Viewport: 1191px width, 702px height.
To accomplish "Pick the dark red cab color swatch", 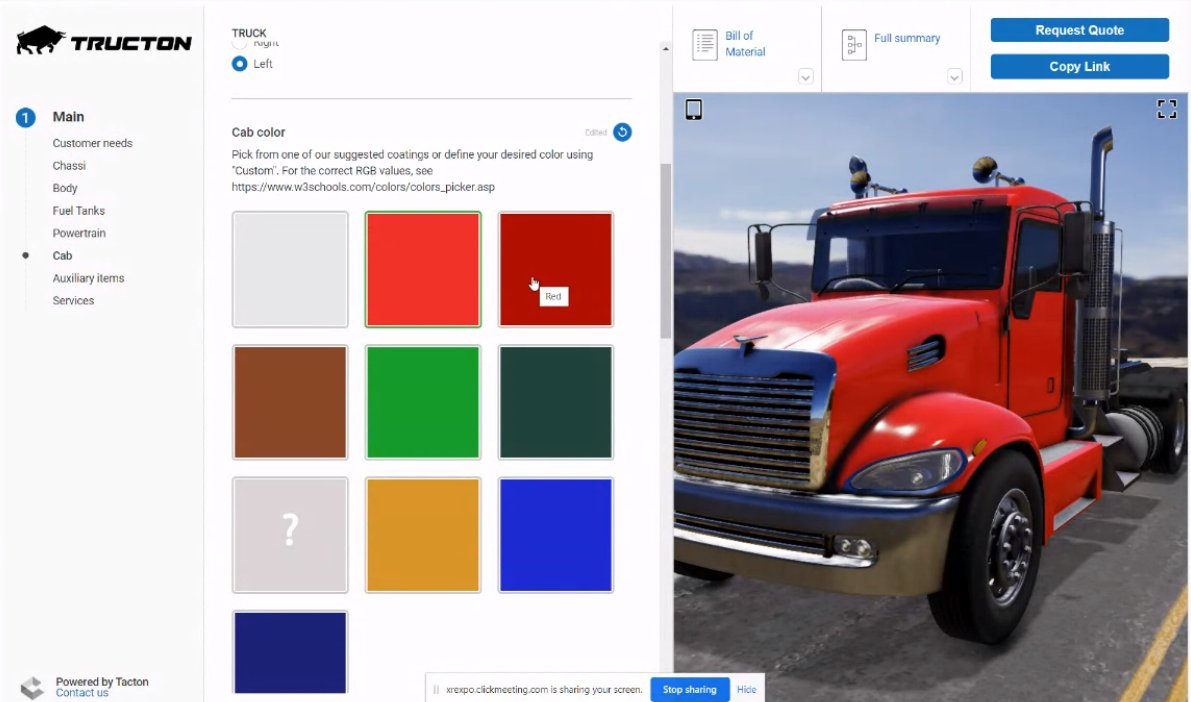I will [555, 268].
